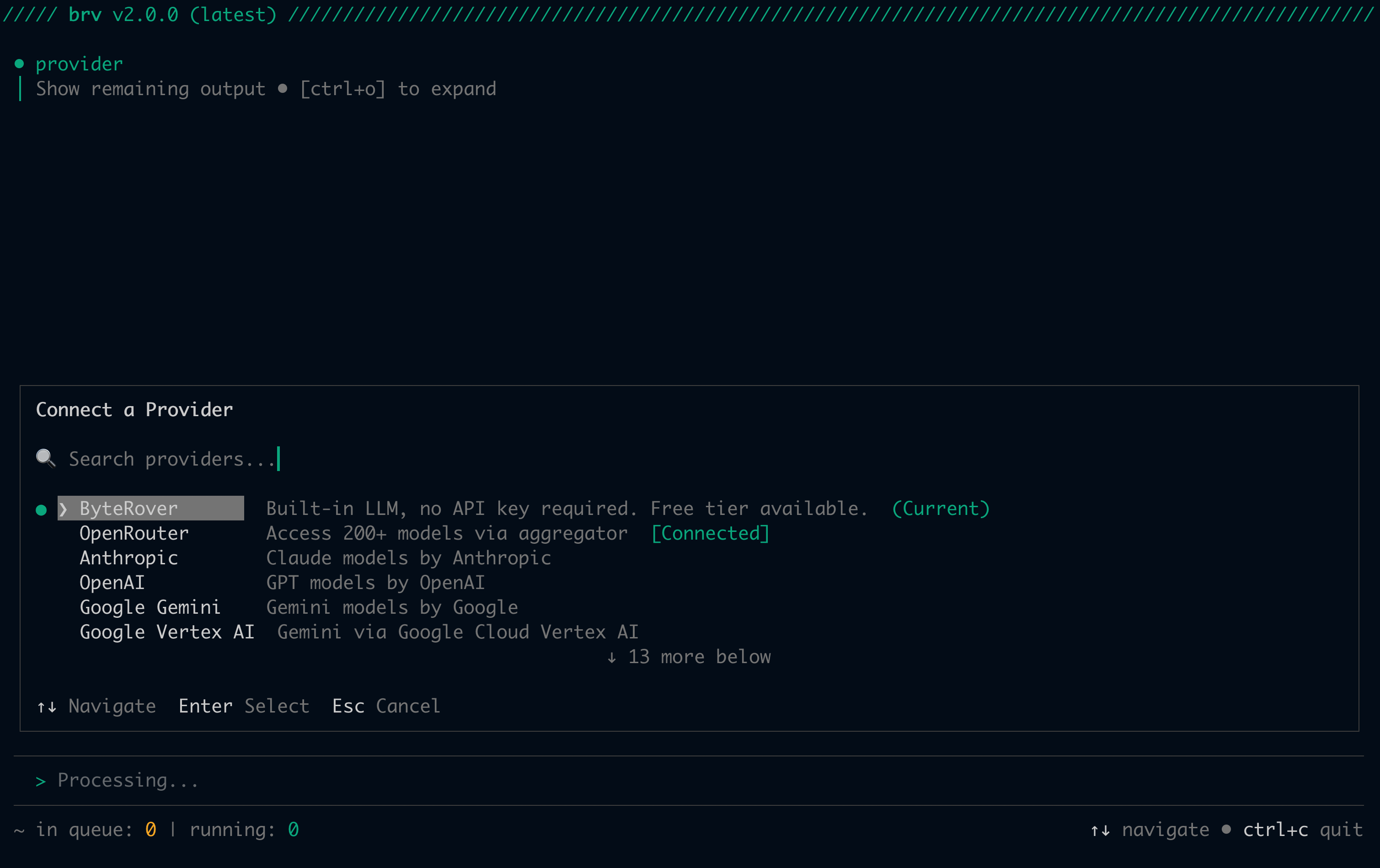Click the navigate arrows in the status bar
Viewport: 1380px width, 868px height.
click(x=1150, y=830)
